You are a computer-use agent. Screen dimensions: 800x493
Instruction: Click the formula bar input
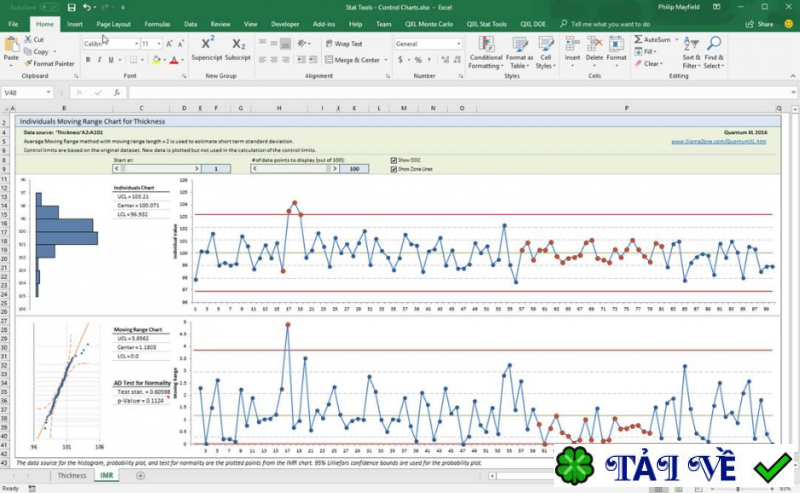458,92
